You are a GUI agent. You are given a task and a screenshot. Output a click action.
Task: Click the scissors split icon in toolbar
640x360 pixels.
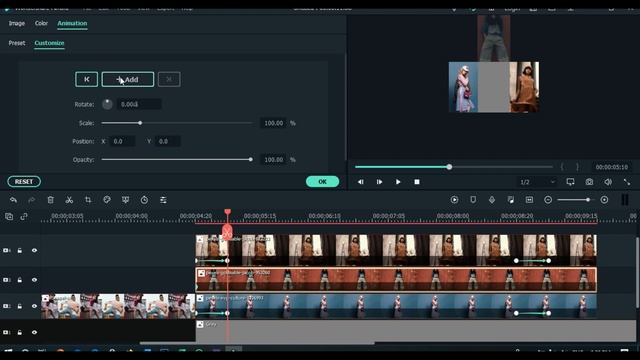point(69,200)
